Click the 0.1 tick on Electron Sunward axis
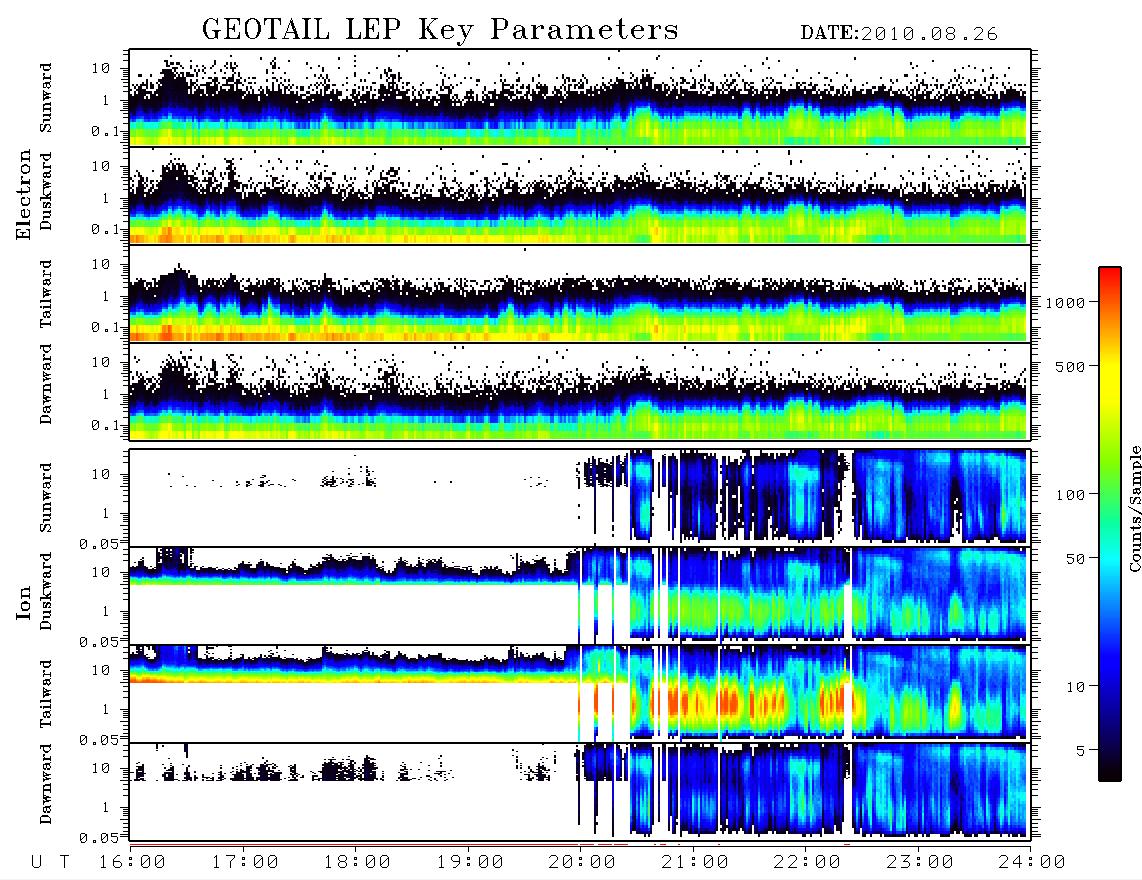The height and width of the screenshot is (880, 1142). [104, 132]
